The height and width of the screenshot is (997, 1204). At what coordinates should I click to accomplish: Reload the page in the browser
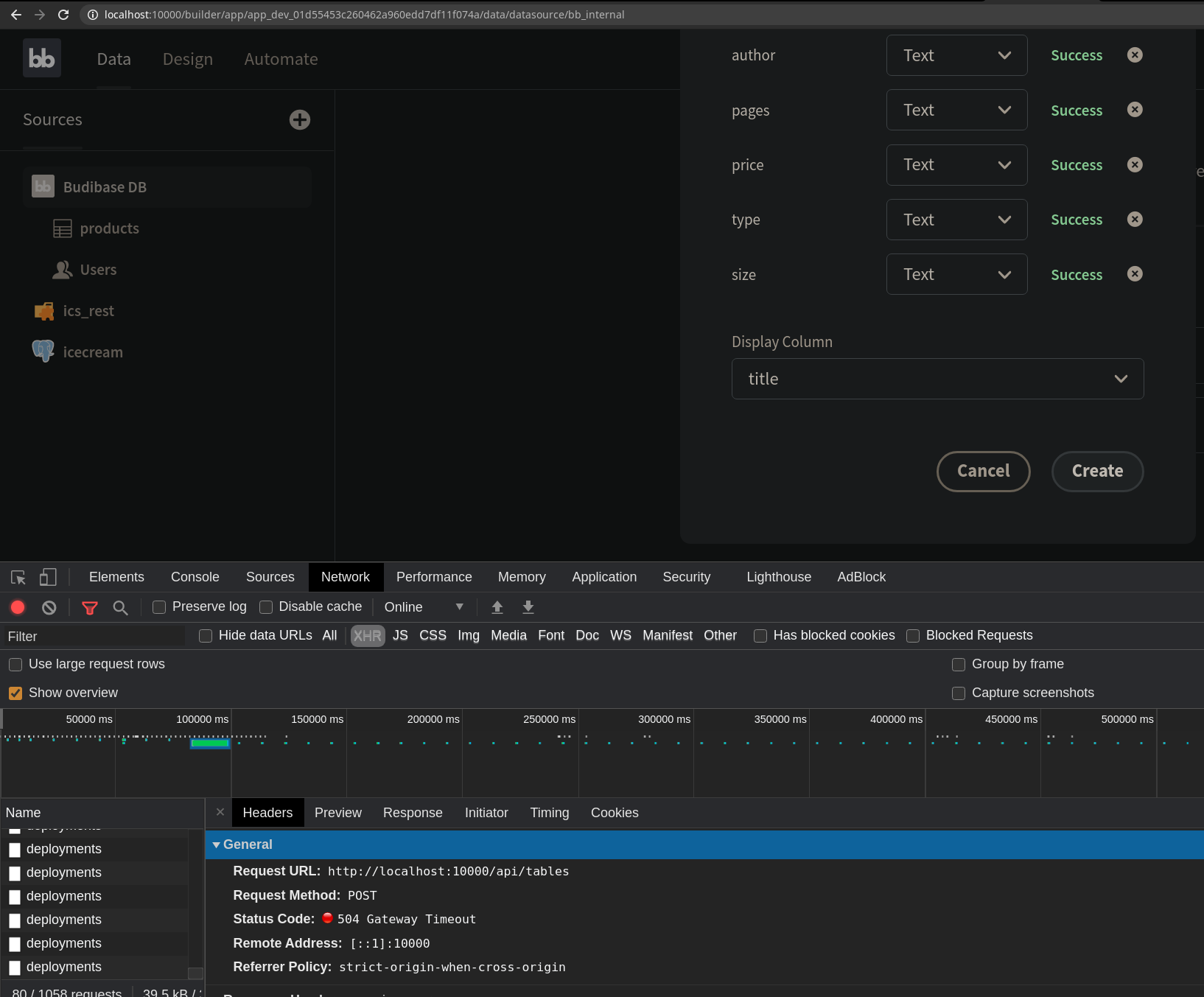[x=63, y=15]
